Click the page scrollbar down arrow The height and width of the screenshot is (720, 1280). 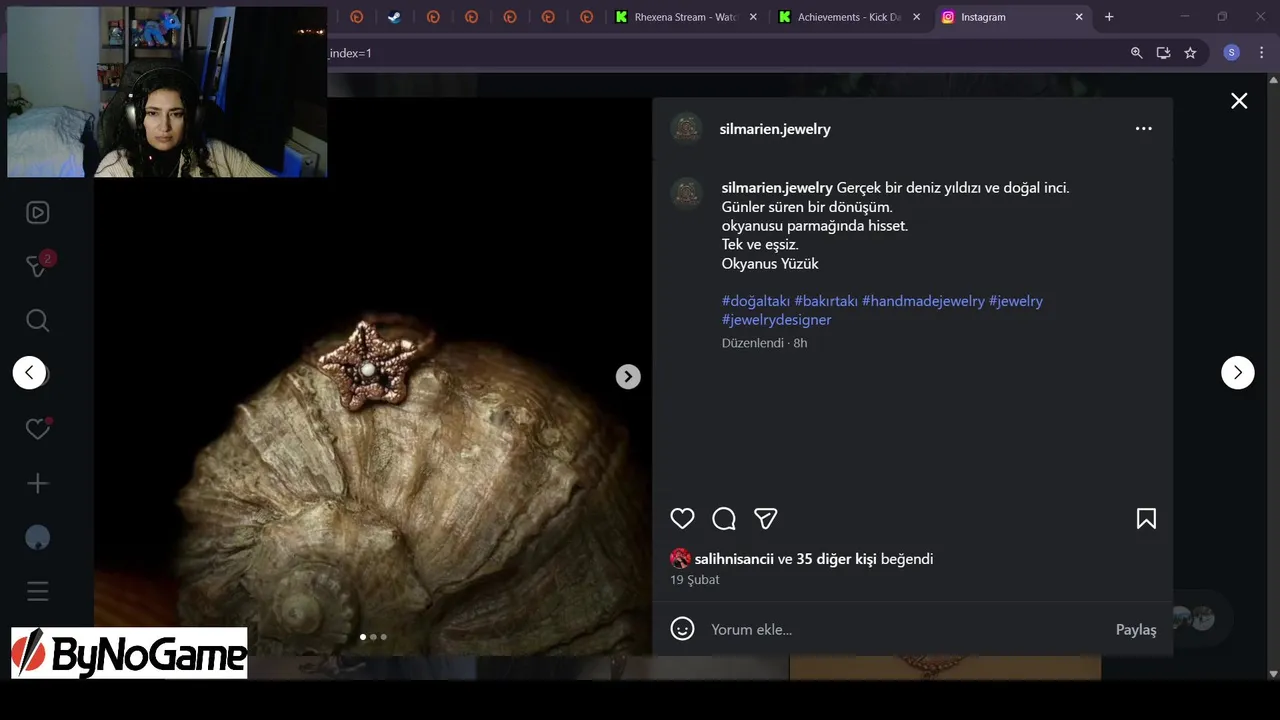(x=1273, y=674)
